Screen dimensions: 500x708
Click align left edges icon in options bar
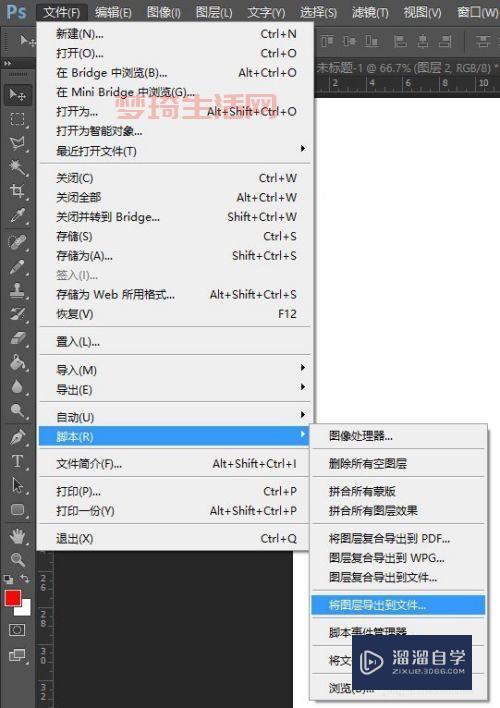[x=400, y=42]
